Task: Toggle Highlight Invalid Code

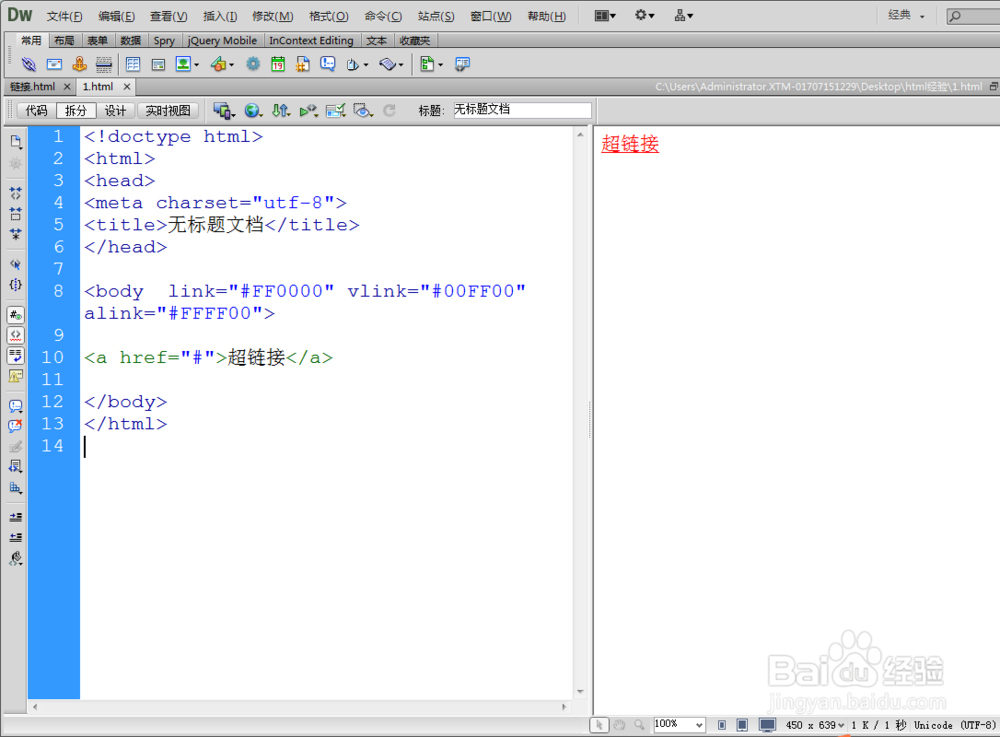Action: coord(15,335)
